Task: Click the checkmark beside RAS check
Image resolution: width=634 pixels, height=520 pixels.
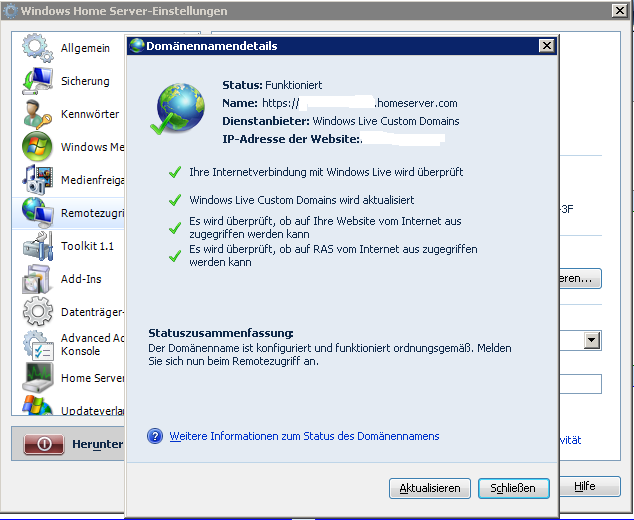Action: [175, 256]
